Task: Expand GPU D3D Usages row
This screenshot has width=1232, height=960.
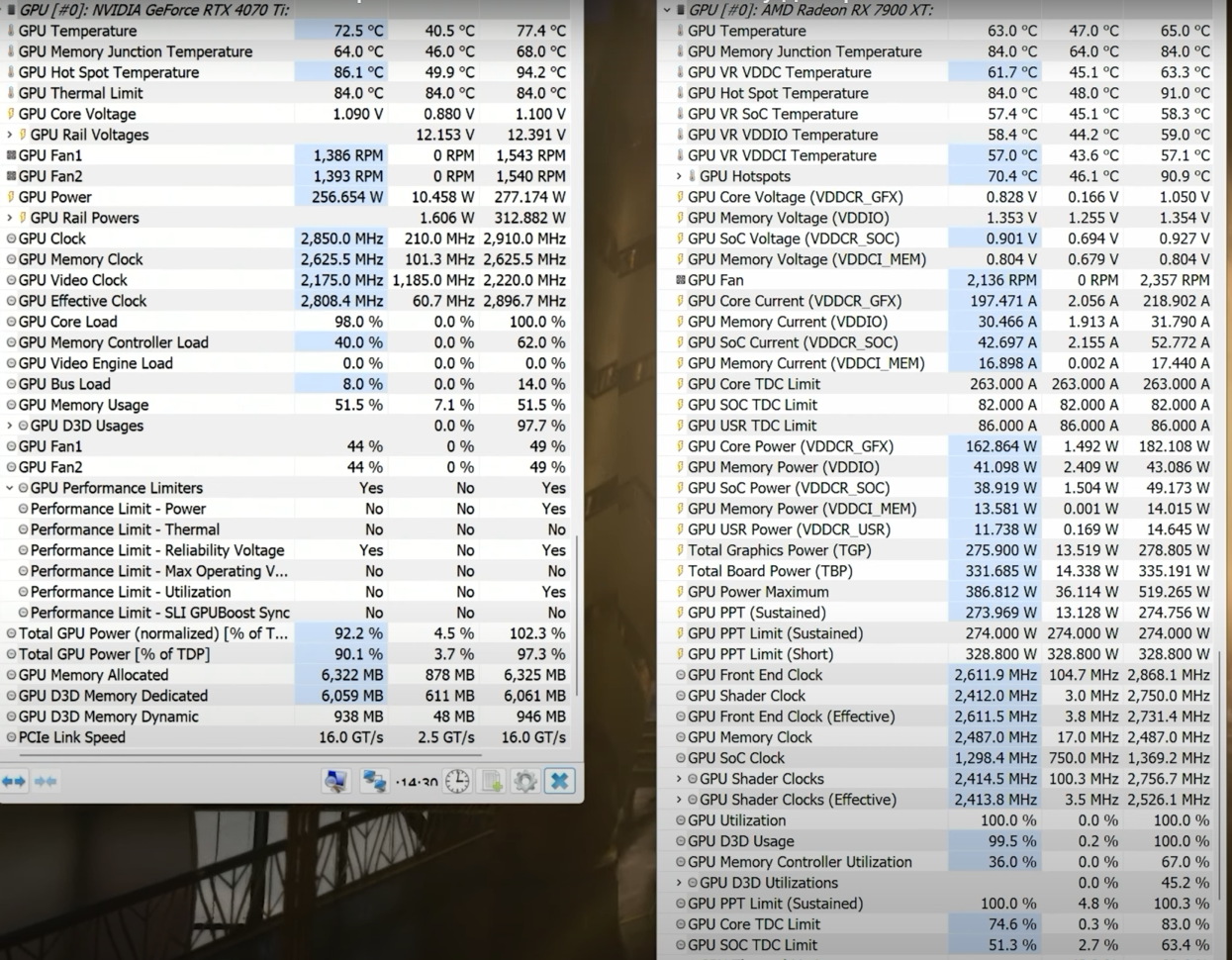Action: coord(10,426)
